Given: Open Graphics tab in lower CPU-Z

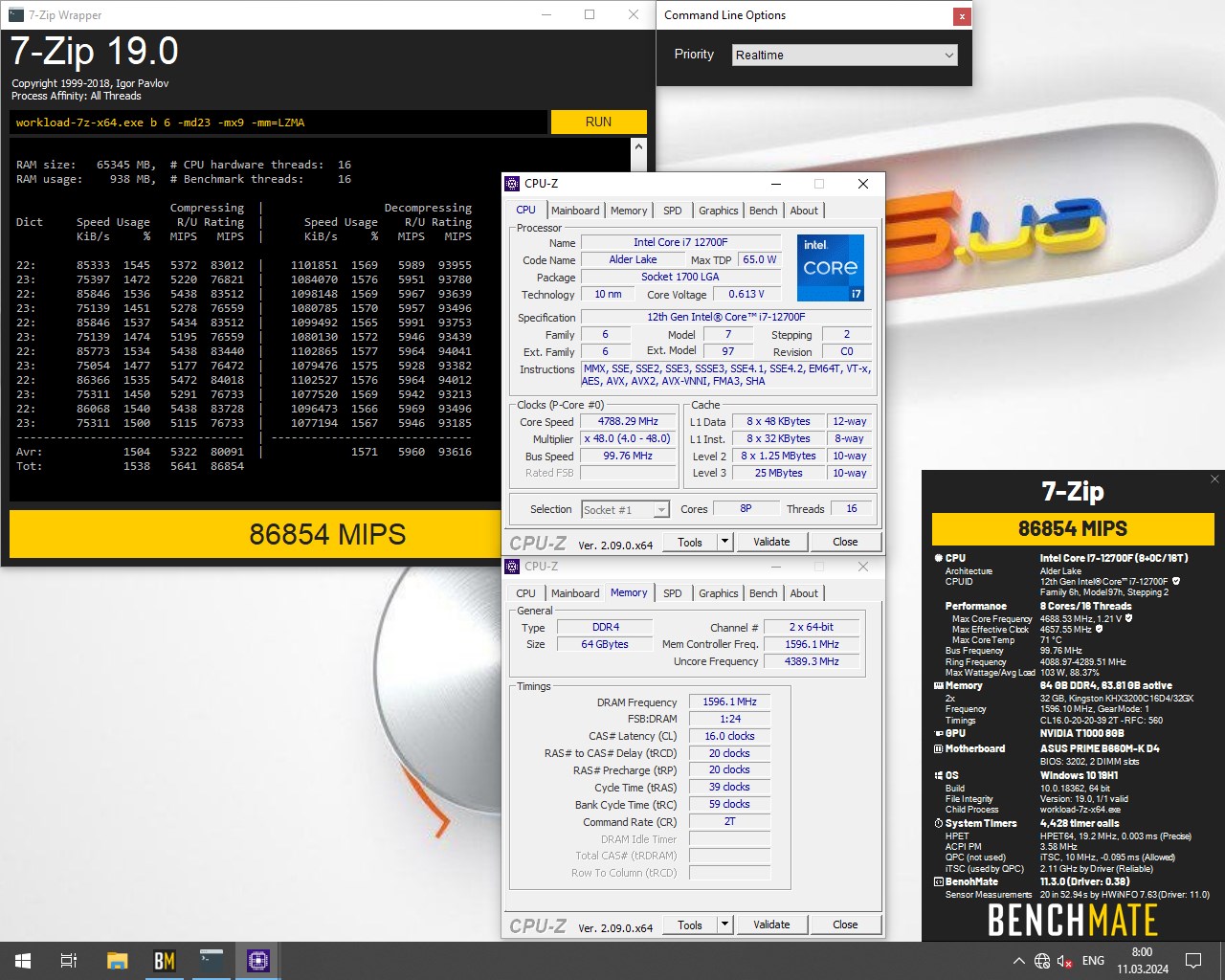Looking at the screenshot, I should (x=719, y=593).
